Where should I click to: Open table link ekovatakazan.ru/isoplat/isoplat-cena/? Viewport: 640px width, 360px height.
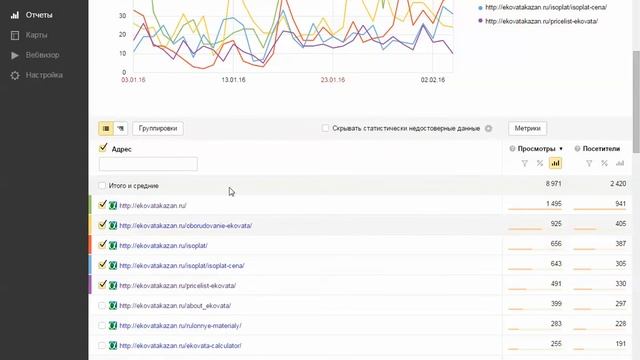click(182, 266)
